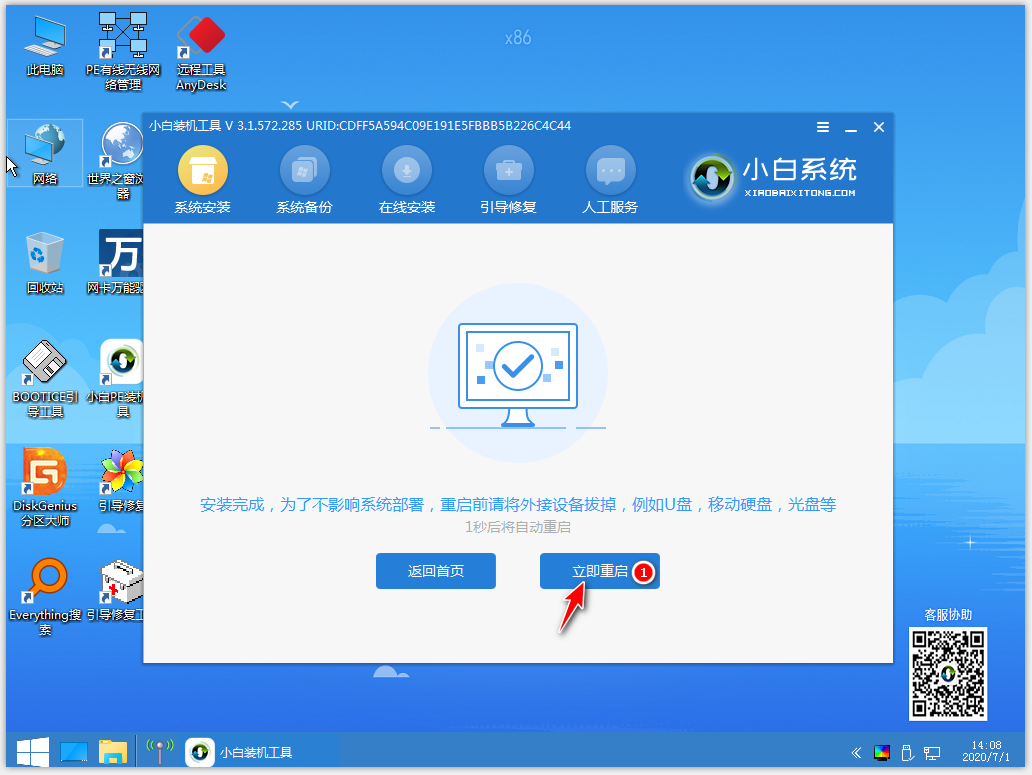Click 立即重启 button

[600, 571]
